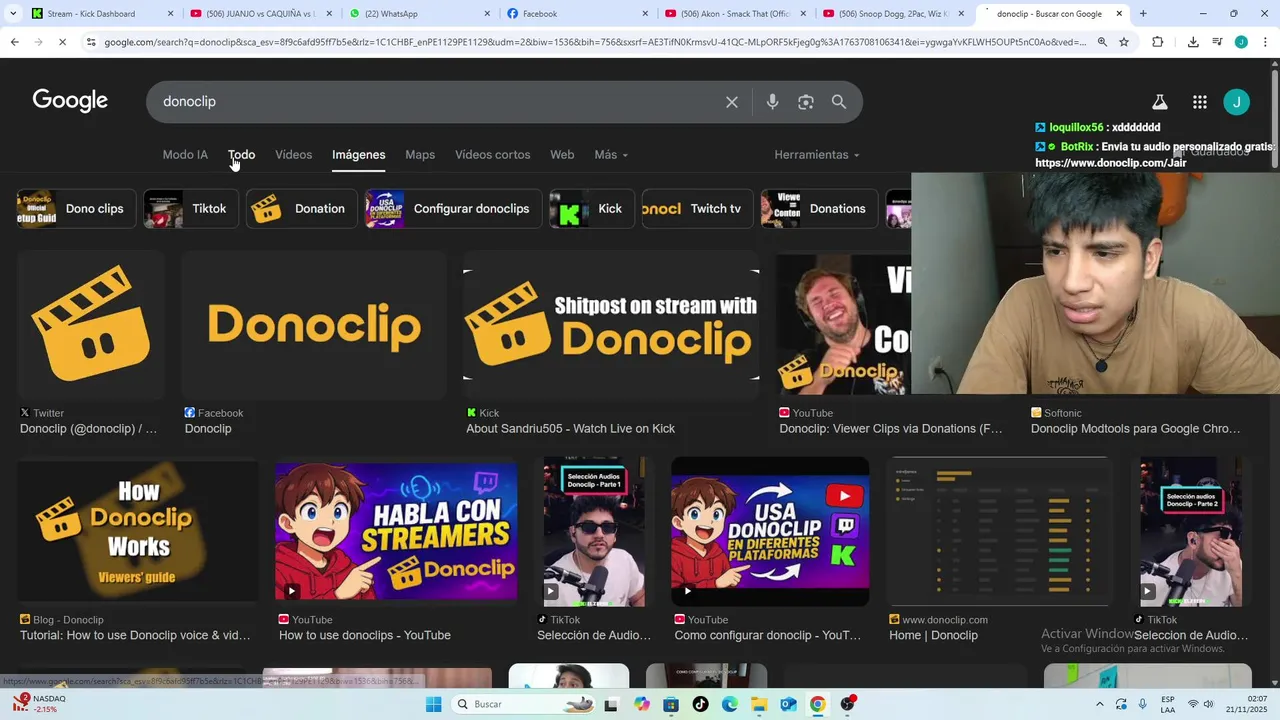The width and height of the screenshot is (1280, 720).
Task: Select the Configurar donoclips chip
Action: pos(453,209)
